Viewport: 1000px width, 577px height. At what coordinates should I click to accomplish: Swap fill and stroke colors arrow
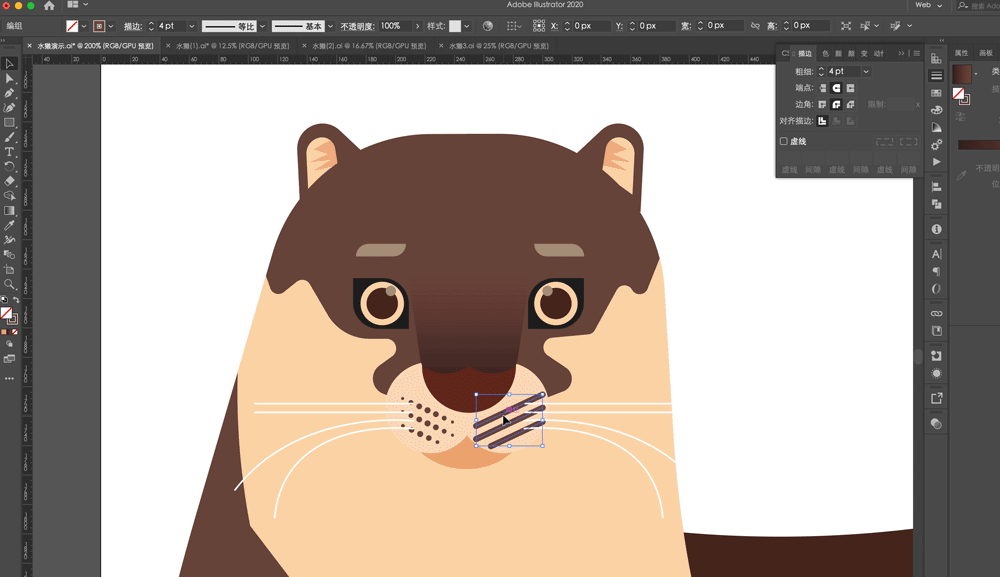16,300
